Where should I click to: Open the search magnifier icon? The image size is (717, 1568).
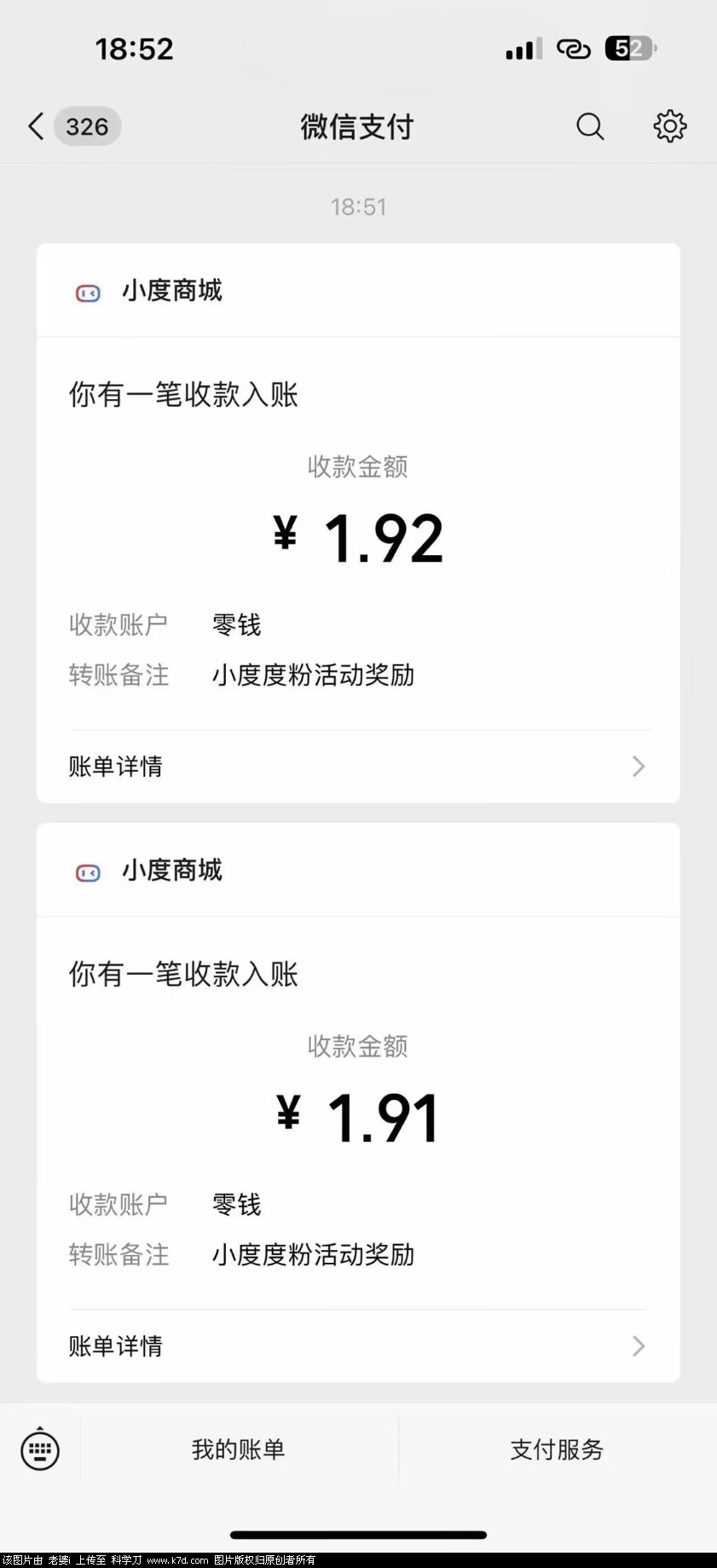590,126
